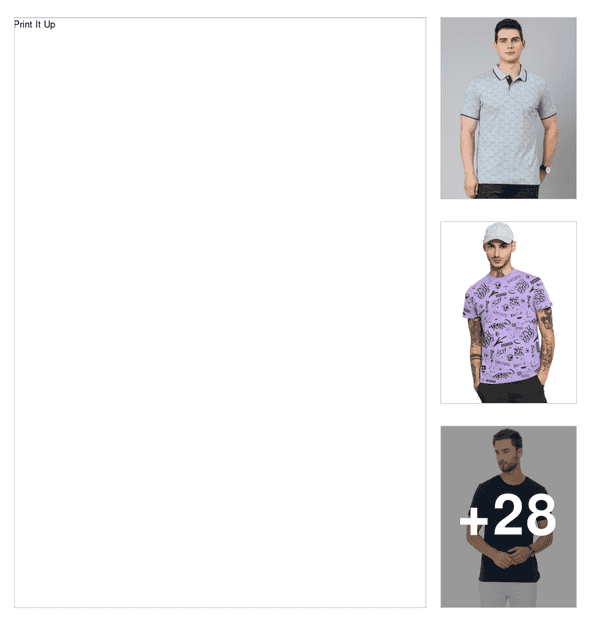Click the plus sign in the +28 overlay
591x625 pixels.
[x=473, y=520]
